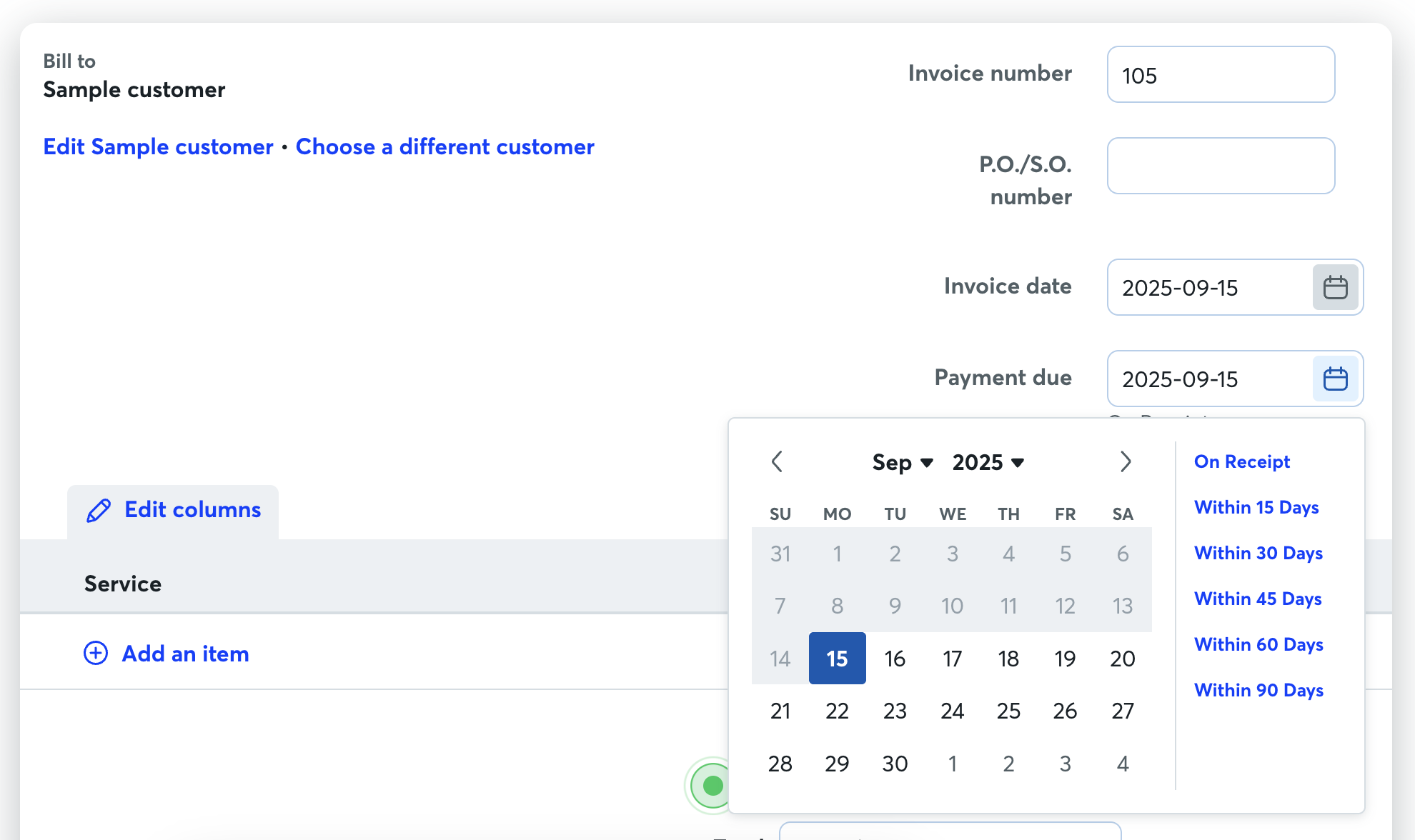The image size is (1415, 840).
Task: Select On Receipt payment term
Action: 1242,461
